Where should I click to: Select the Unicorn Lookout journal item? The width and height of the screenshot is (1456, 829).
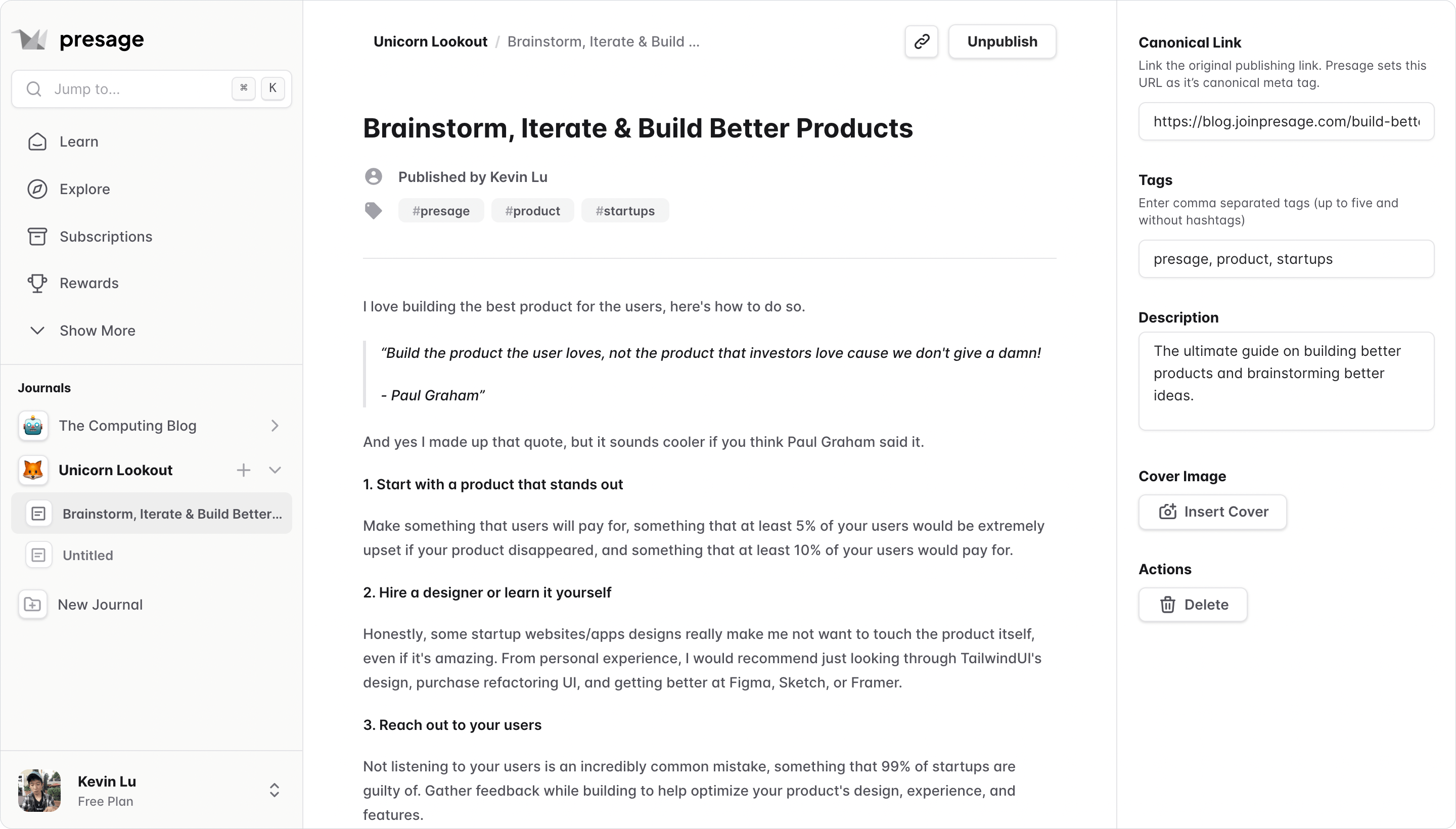[116, 469]
